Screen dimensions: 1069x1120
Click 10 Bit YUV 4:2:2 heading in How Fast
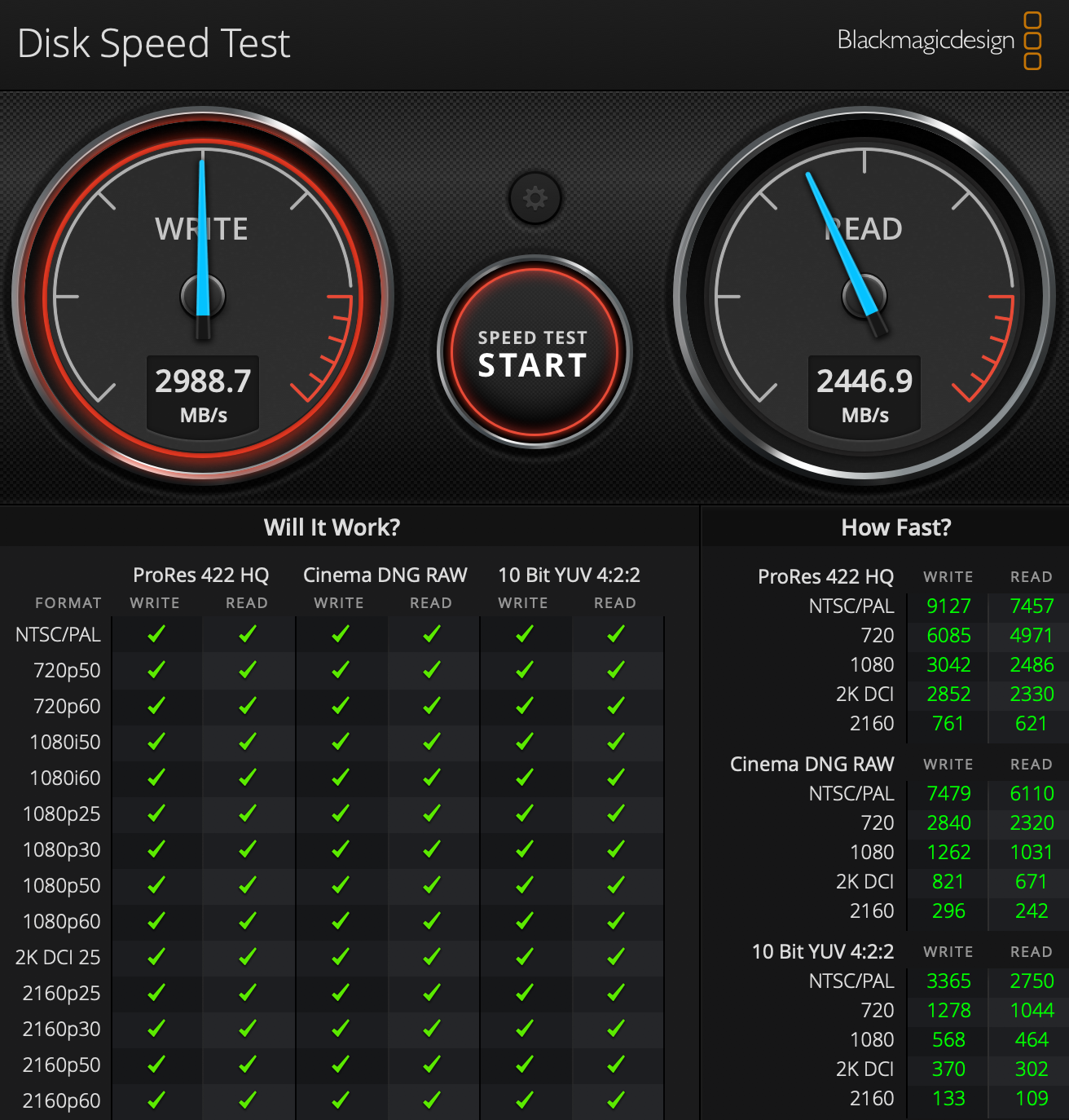coord(823,952)
